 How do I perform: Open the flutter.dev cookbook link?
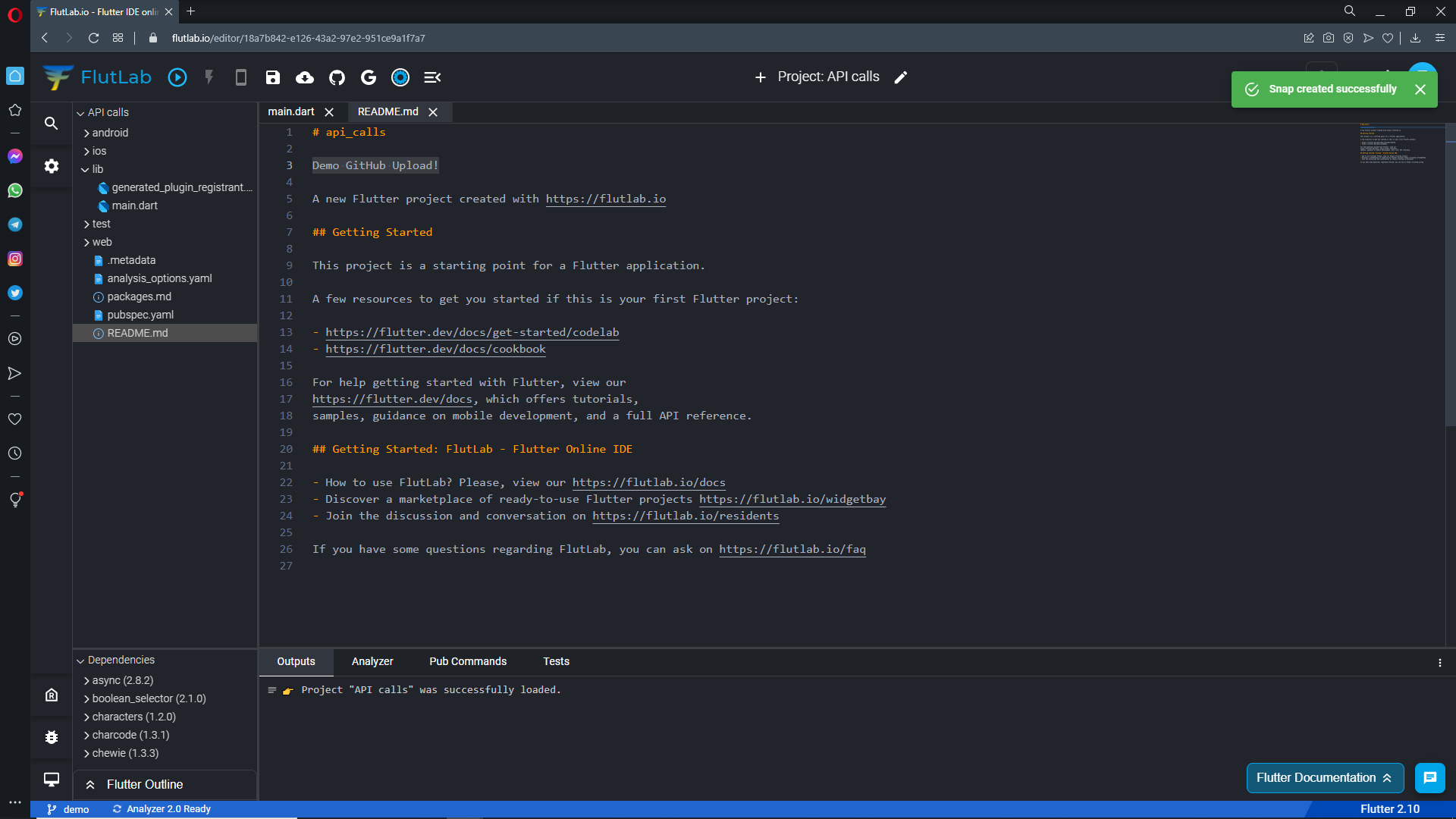coord(435,349)
